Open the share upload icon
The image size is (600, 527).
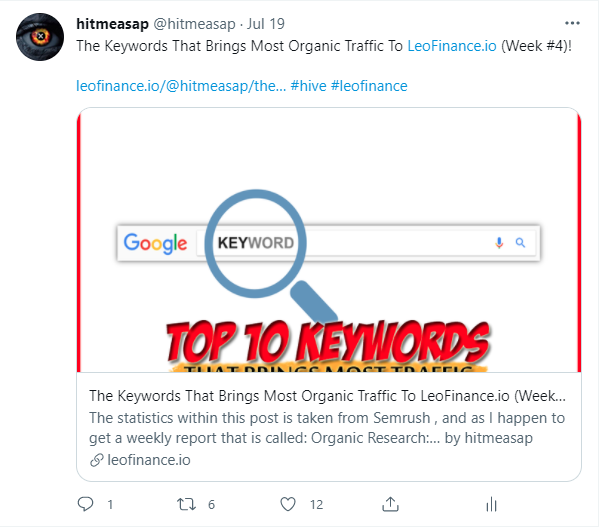coord(390,504)
